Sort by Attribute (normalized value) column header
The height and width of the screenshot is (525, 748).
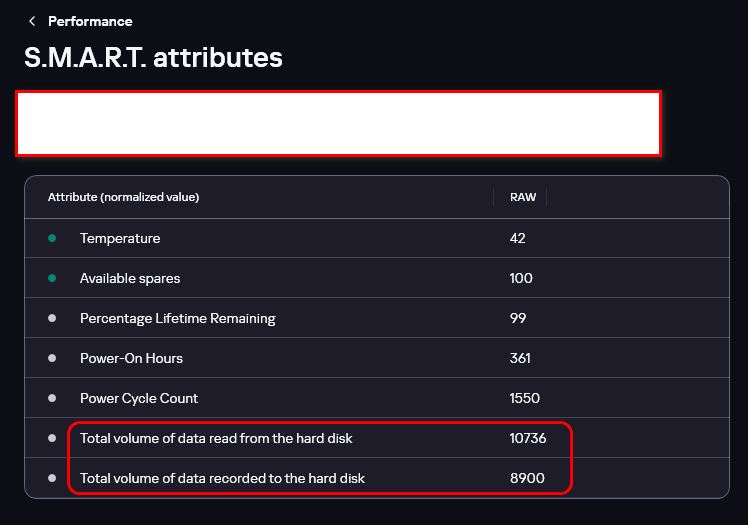[124, 197]
